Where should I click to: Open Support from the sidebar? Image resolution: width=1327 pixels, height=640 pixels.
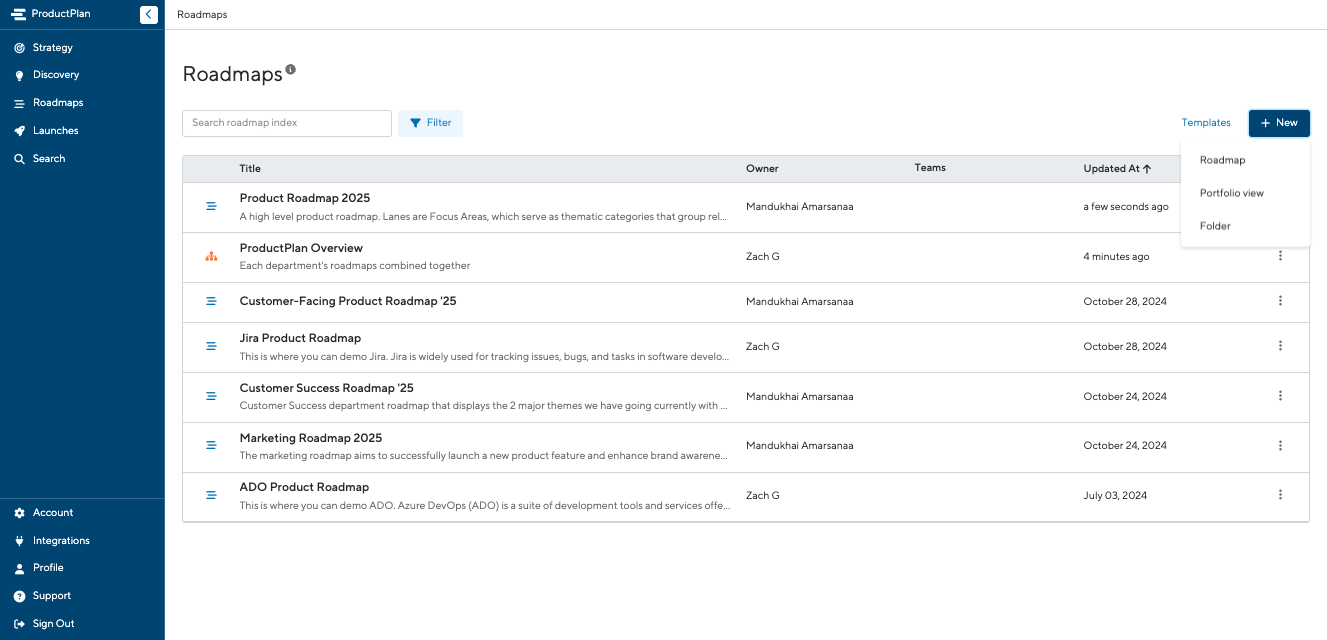51,596
